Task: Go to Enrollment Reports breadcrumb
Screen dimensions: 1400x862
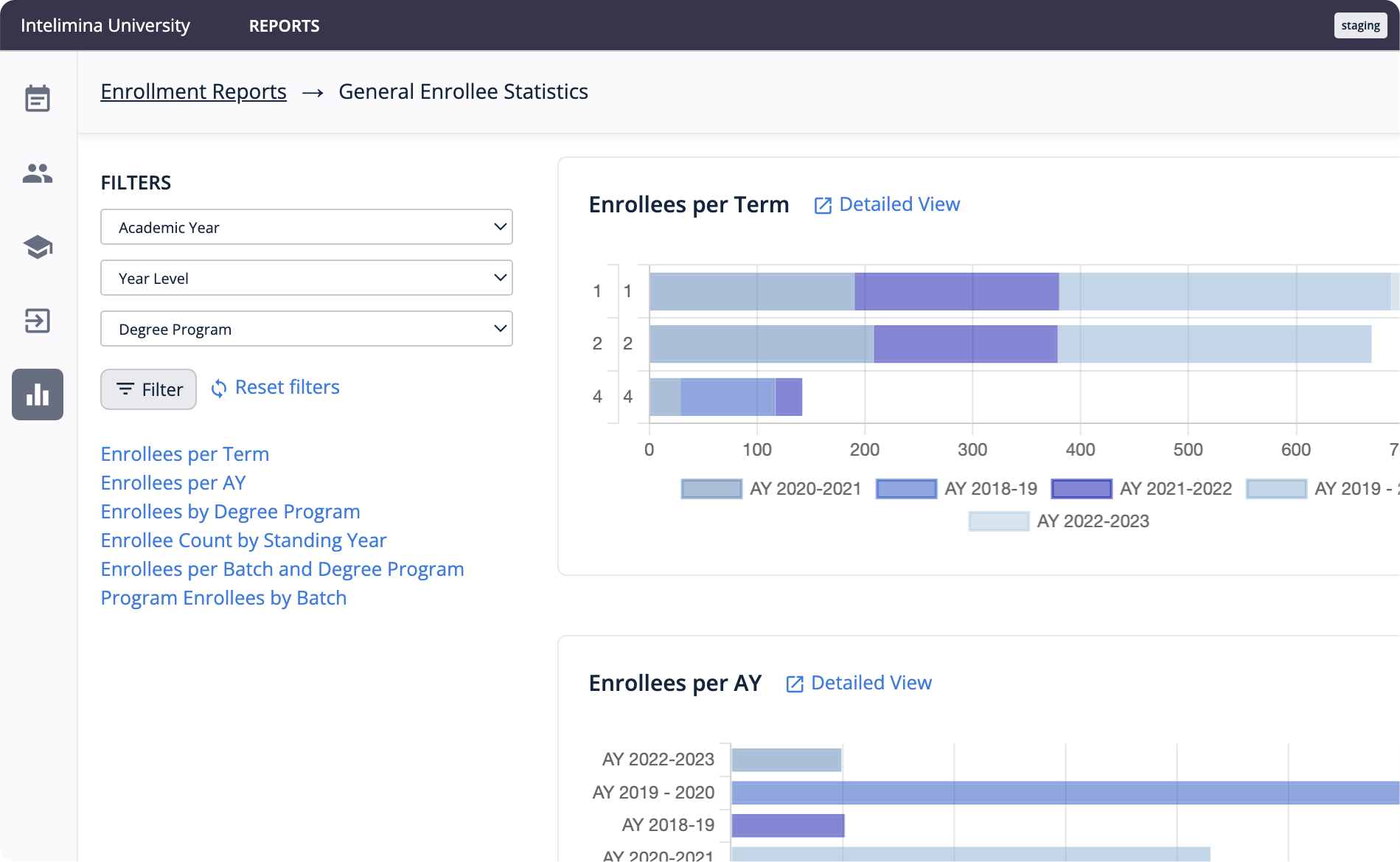Action: point(193,91)
